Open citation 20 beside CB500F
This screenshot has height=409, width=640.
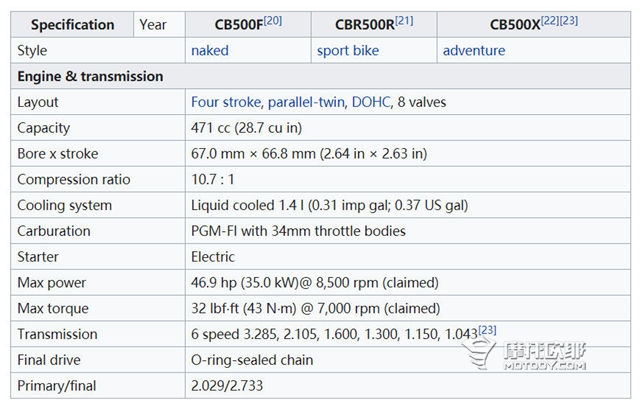pyautogui.click(x=273, y=20)
